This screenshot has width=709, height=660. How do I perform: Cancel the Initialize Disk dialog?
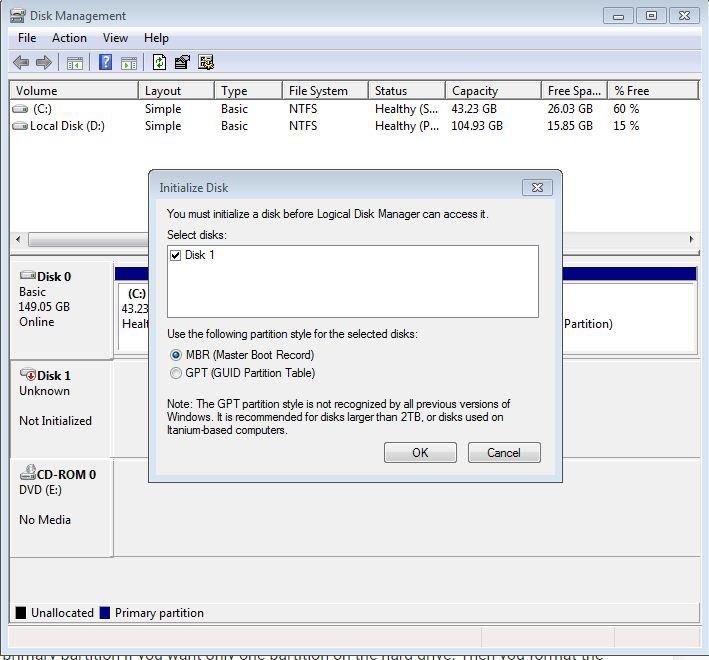(504, 452)
